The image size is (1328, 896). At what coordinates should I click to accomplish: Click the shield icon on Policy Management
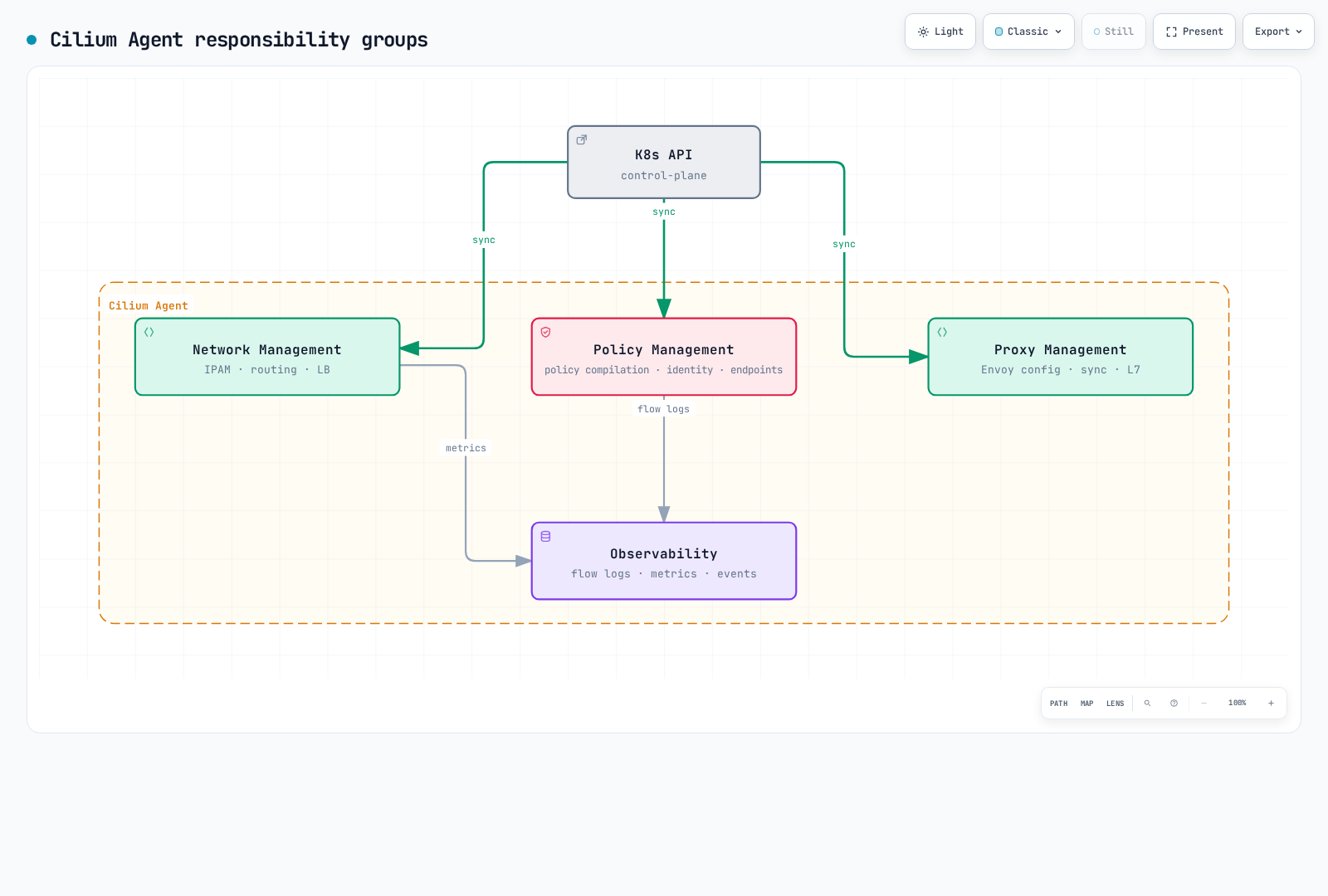(x=546, y=332)
